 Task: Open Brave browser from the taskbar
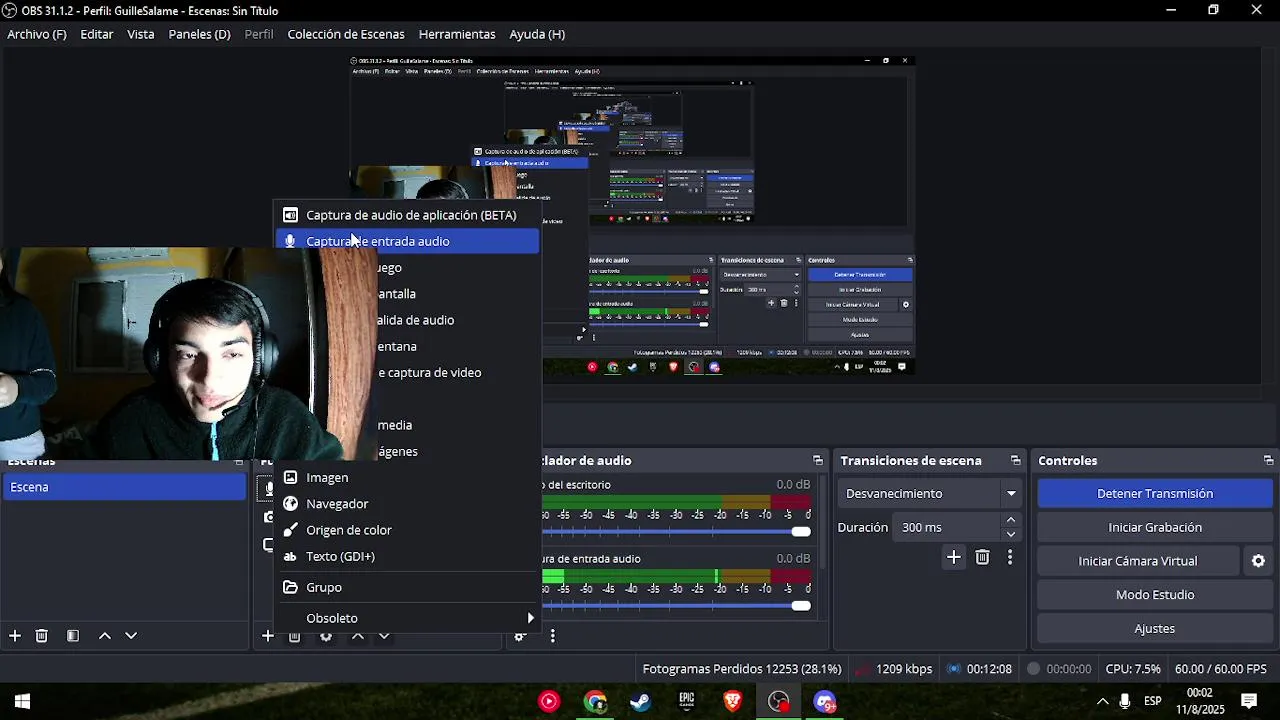[x=733, y=701]
